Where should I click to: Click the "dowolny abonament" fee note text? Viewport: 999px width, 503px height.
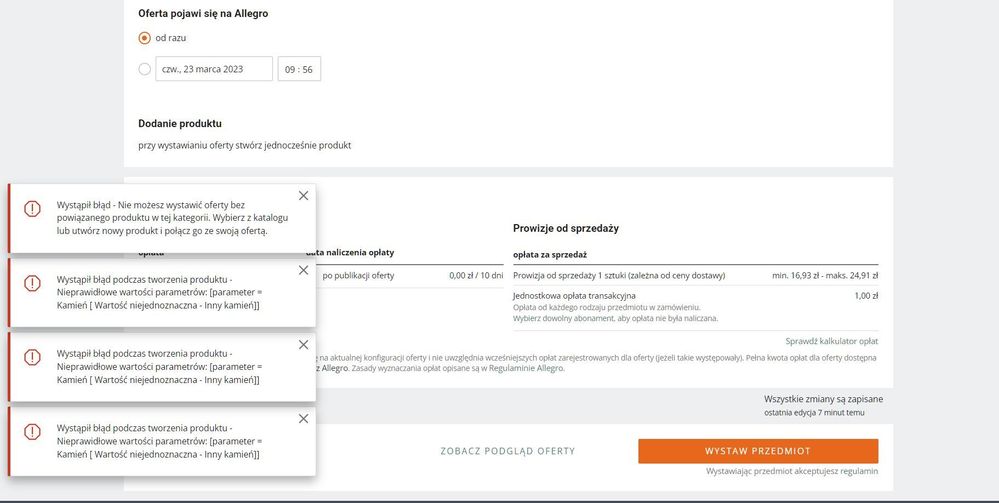tap(615, 318)
